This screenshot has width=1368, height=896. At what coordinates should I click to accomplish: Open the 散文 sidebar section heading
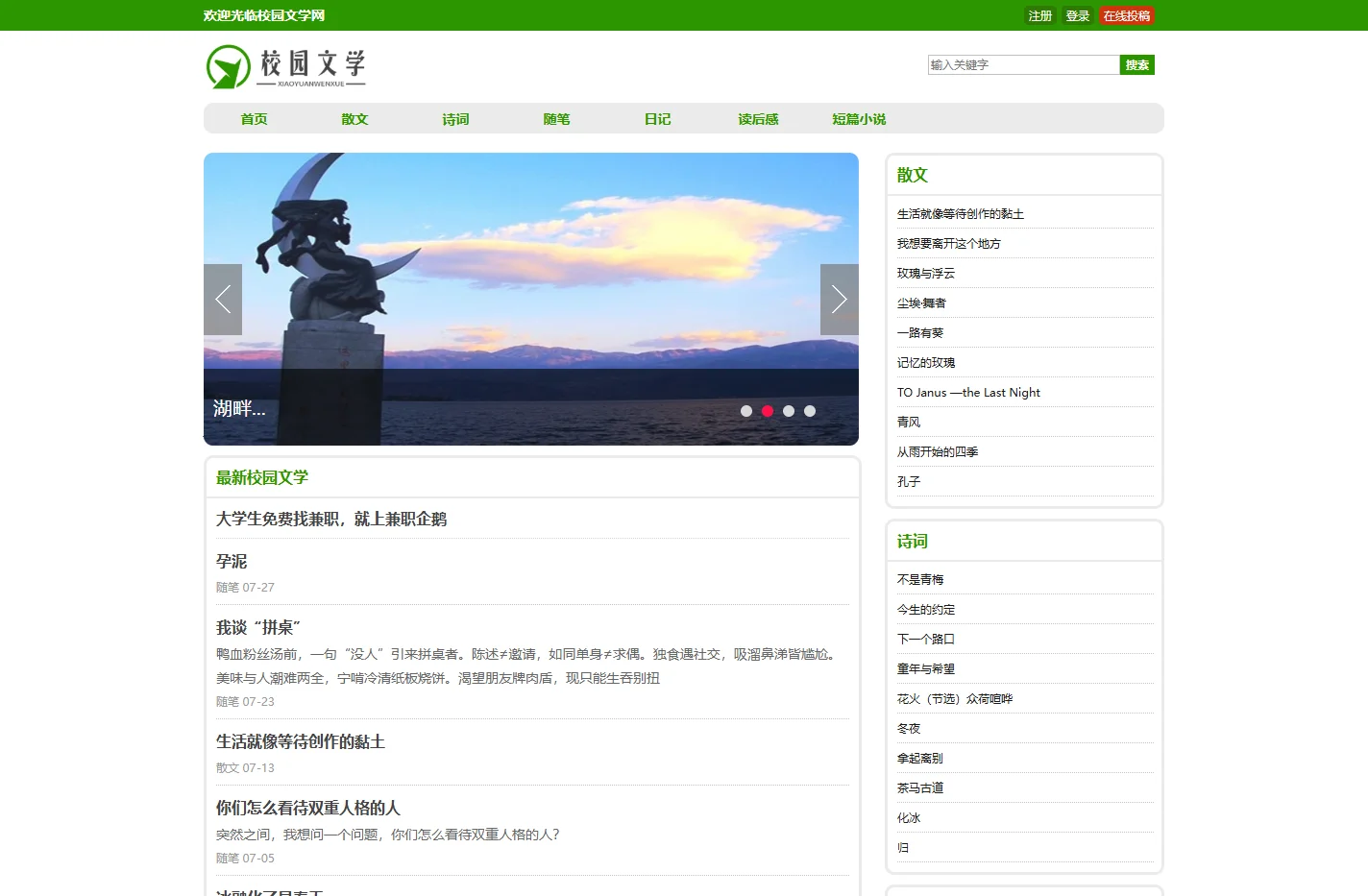pyautogui.click(x=913, y=175)
